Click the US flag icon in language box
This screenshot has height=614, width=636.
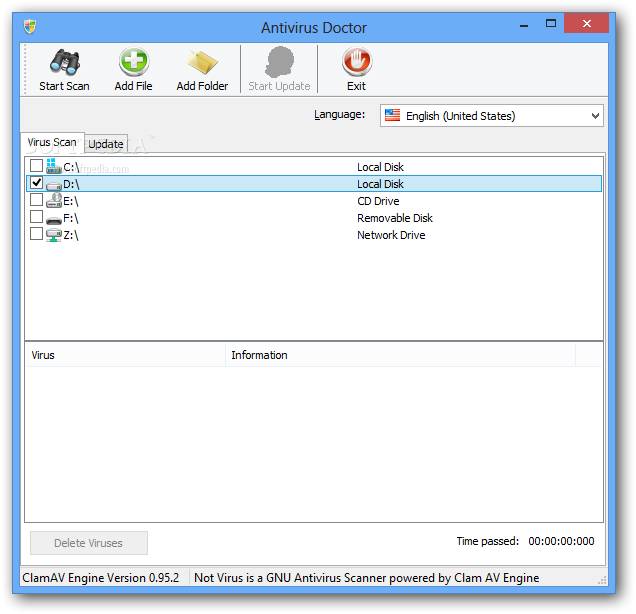tap(392, 115)
